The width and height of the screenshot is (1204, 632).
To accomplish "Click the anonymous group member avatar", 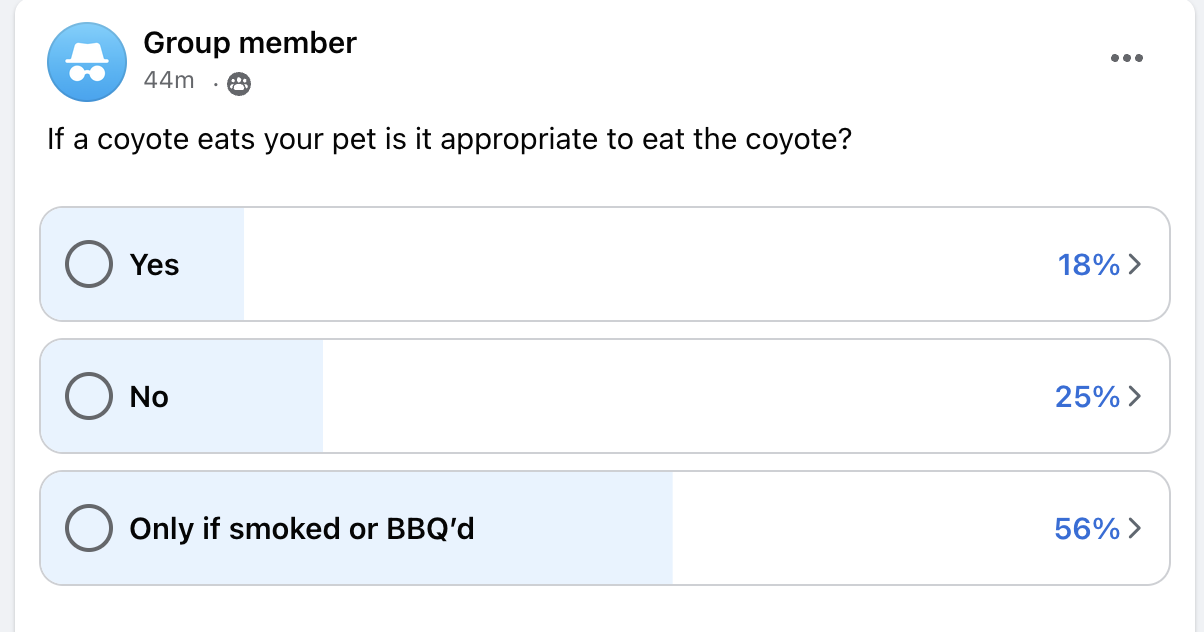I will (87, 62).
